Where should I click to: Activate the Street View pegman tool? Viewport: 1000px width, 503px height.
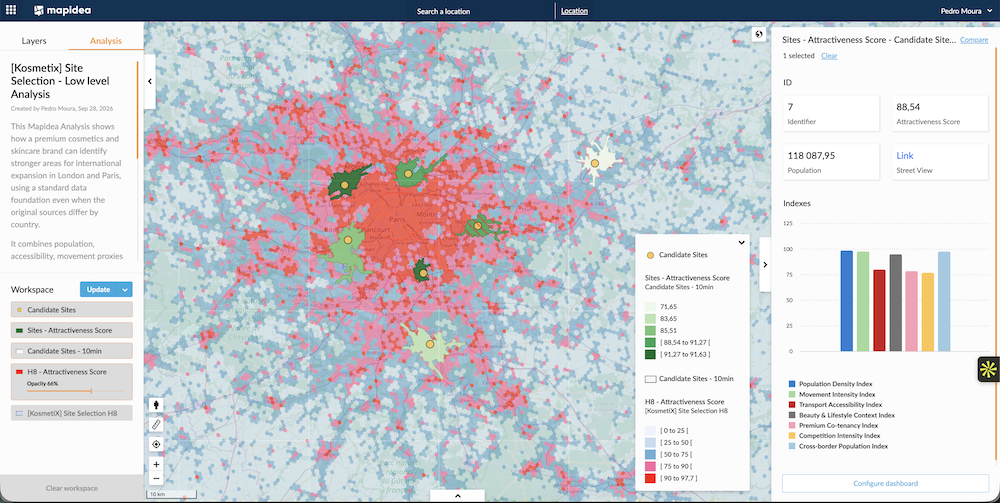pyautogui.click(x=156, y=405)
